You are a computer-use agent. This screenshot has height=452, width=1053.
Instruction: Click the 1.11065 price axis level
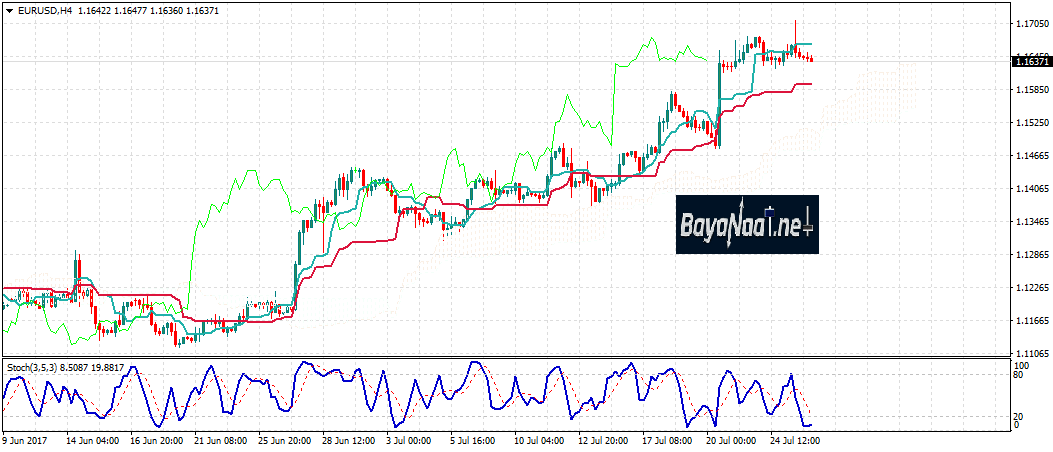(1030, 354)
